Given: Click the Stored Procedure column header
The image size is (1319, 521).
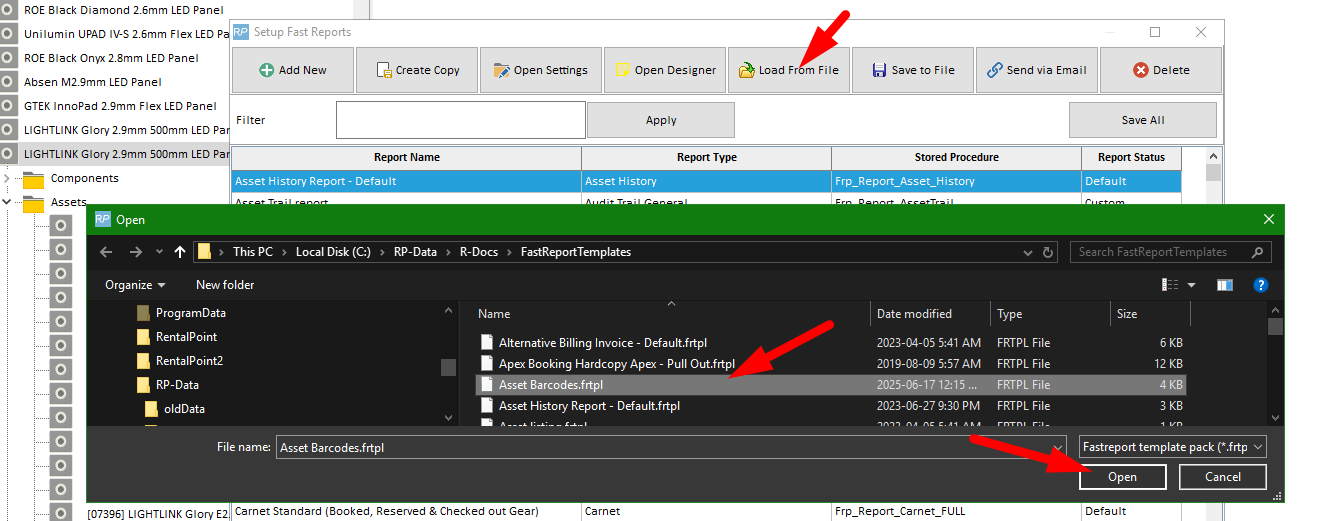Looking at the screenshot, I should point(956,158).
